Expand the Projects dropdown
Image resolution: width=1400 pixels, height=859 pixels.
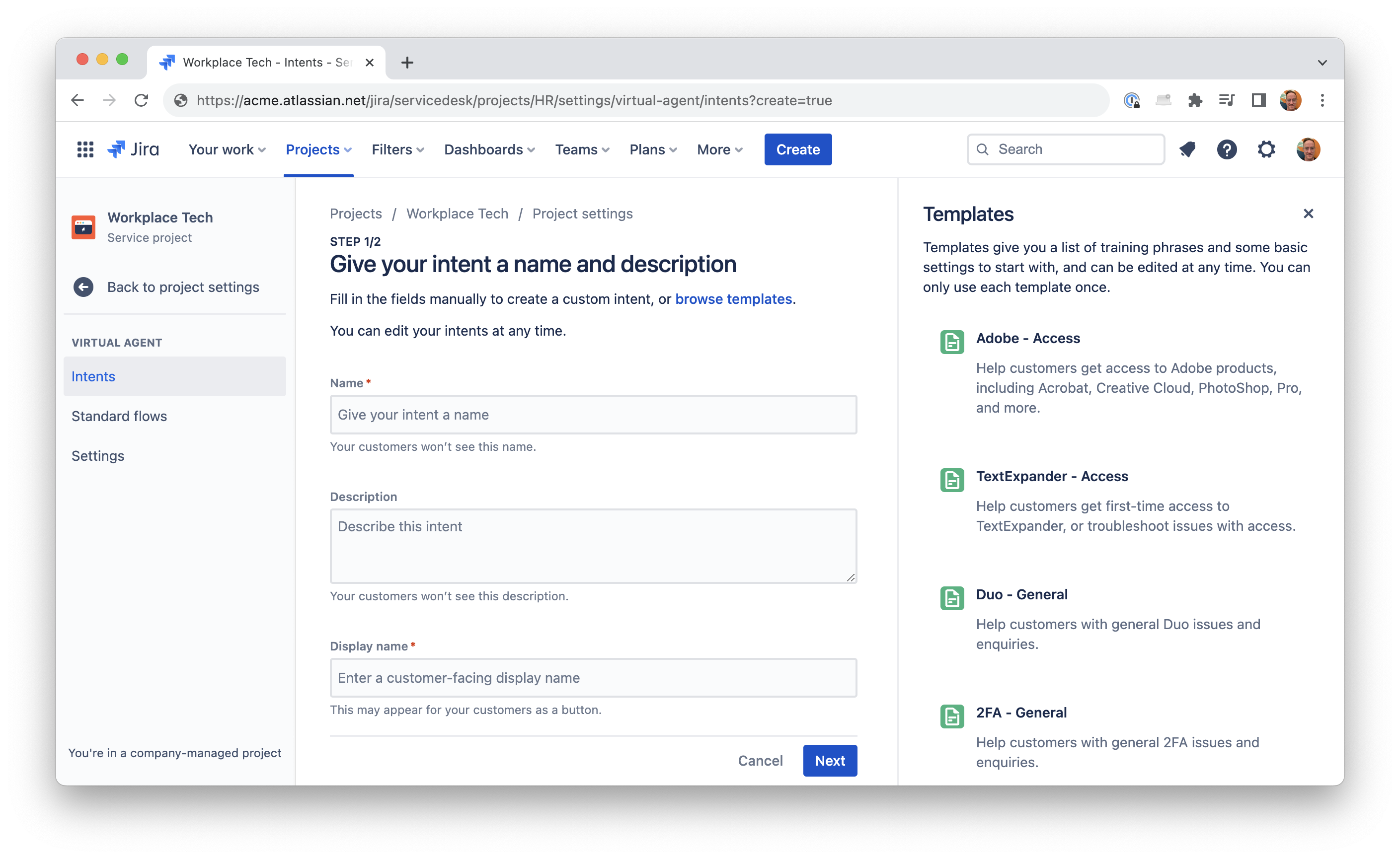pos(318,149)
